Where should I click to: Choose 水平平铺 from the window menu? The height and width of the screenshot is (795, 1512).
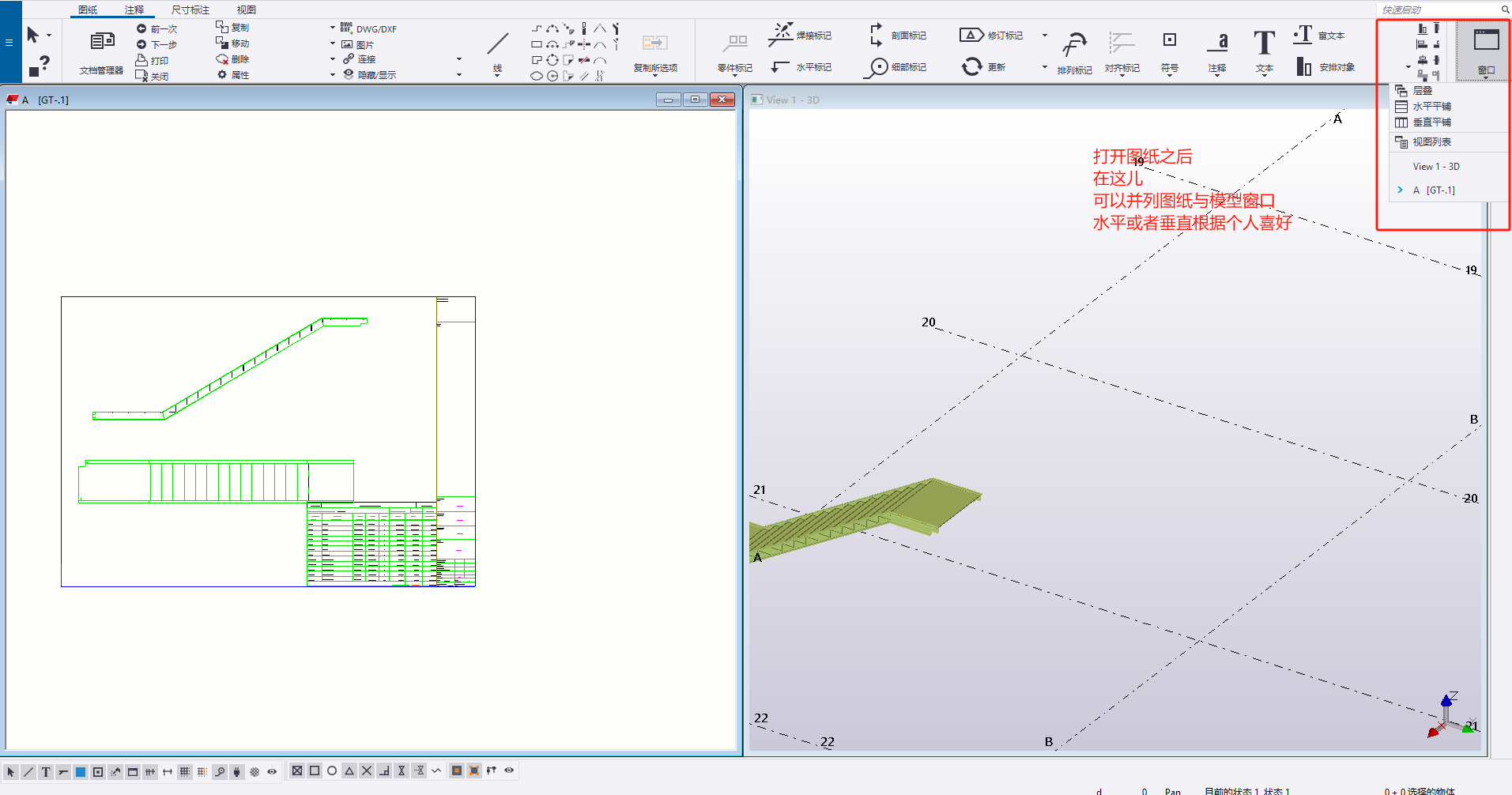tap(1431, 107)
